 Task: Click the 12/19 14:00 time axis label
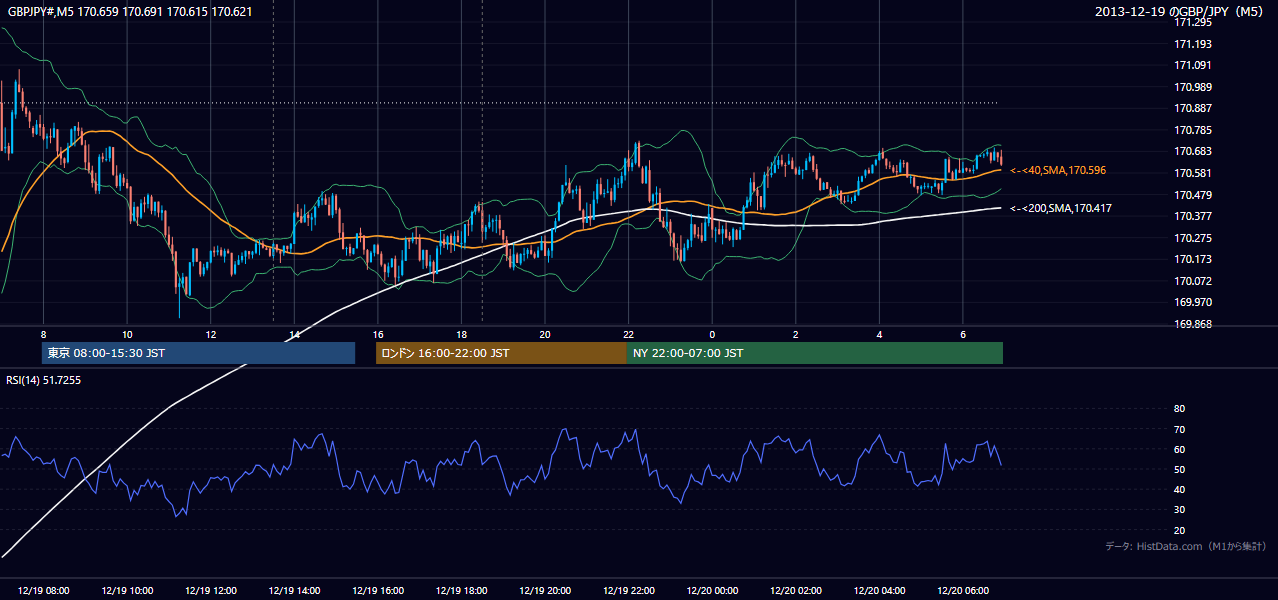(294, 591)
